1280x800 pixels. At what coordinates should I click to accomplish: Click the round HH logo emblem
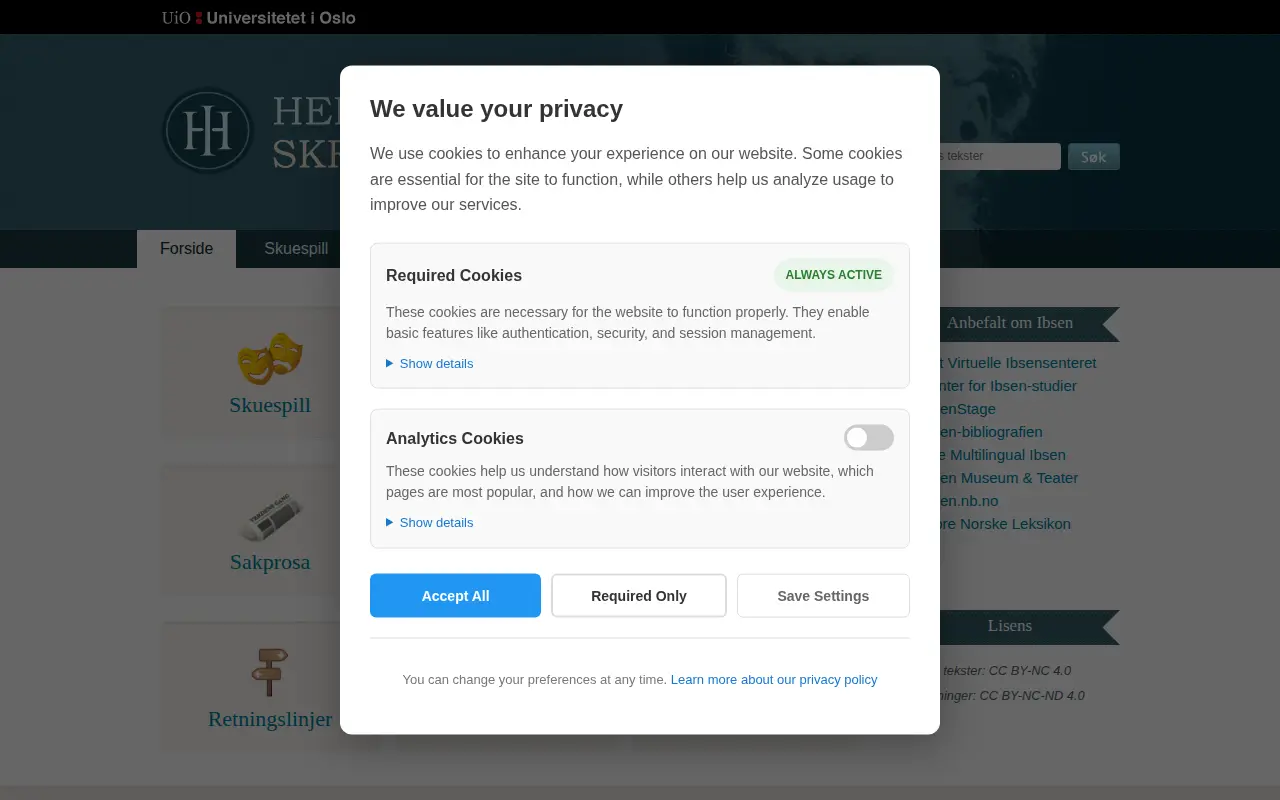tap(208, 131)
